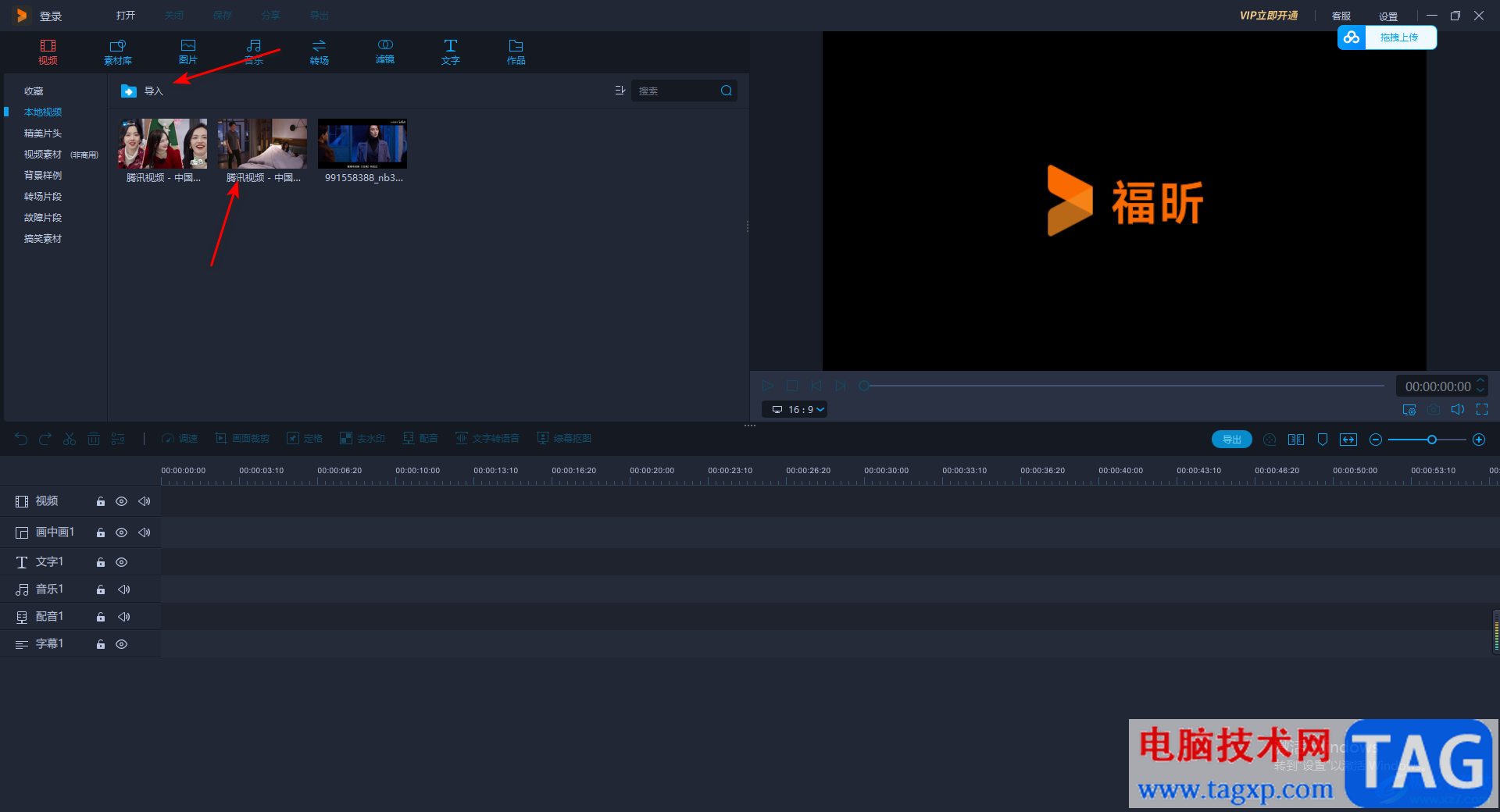
Task: Click the split scissors tool icon
Action: [70, 439]
